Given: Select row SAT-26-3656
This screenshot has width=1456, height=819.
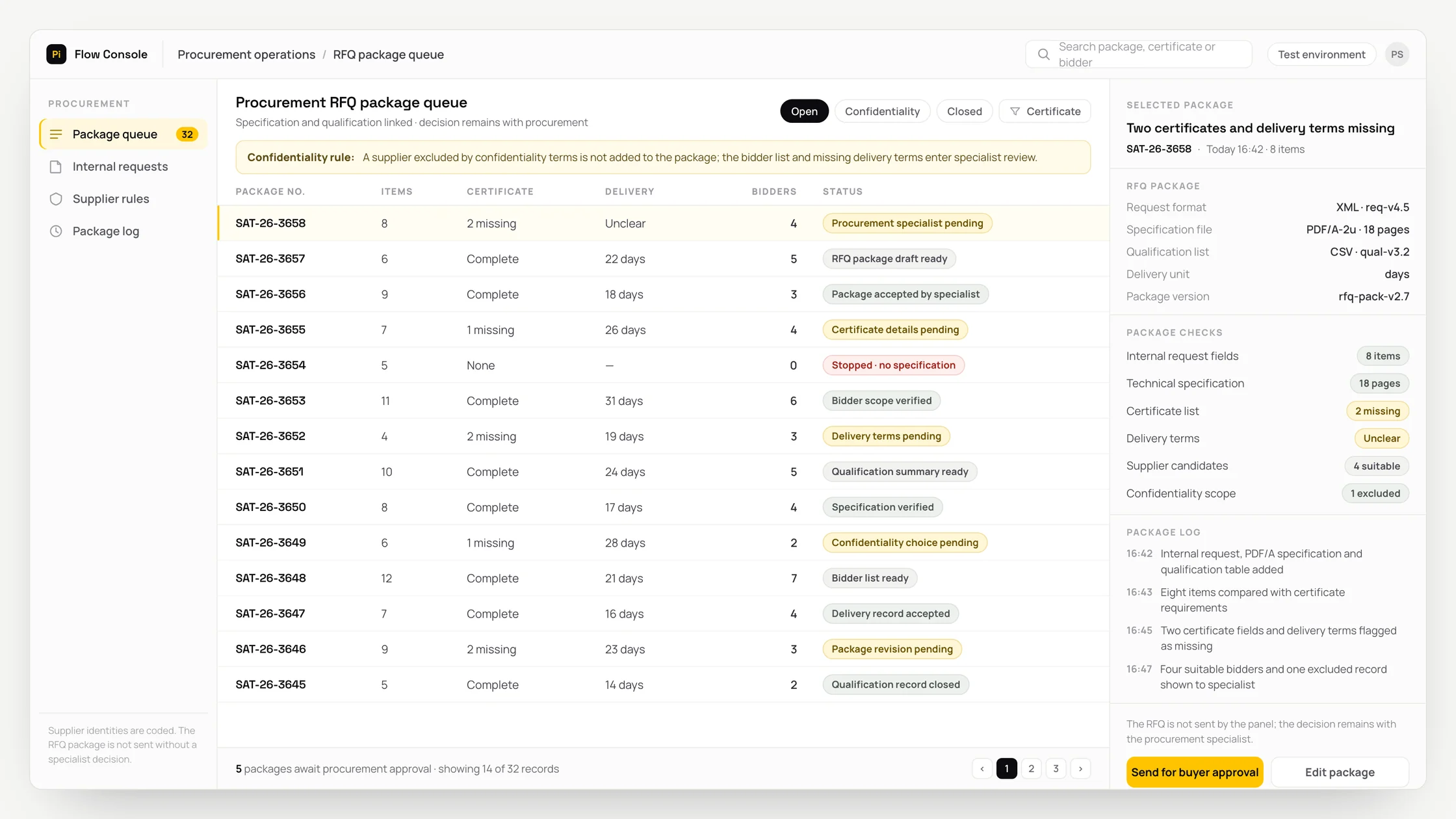Looking at the screenshot, I should click(x=663, y=294).
